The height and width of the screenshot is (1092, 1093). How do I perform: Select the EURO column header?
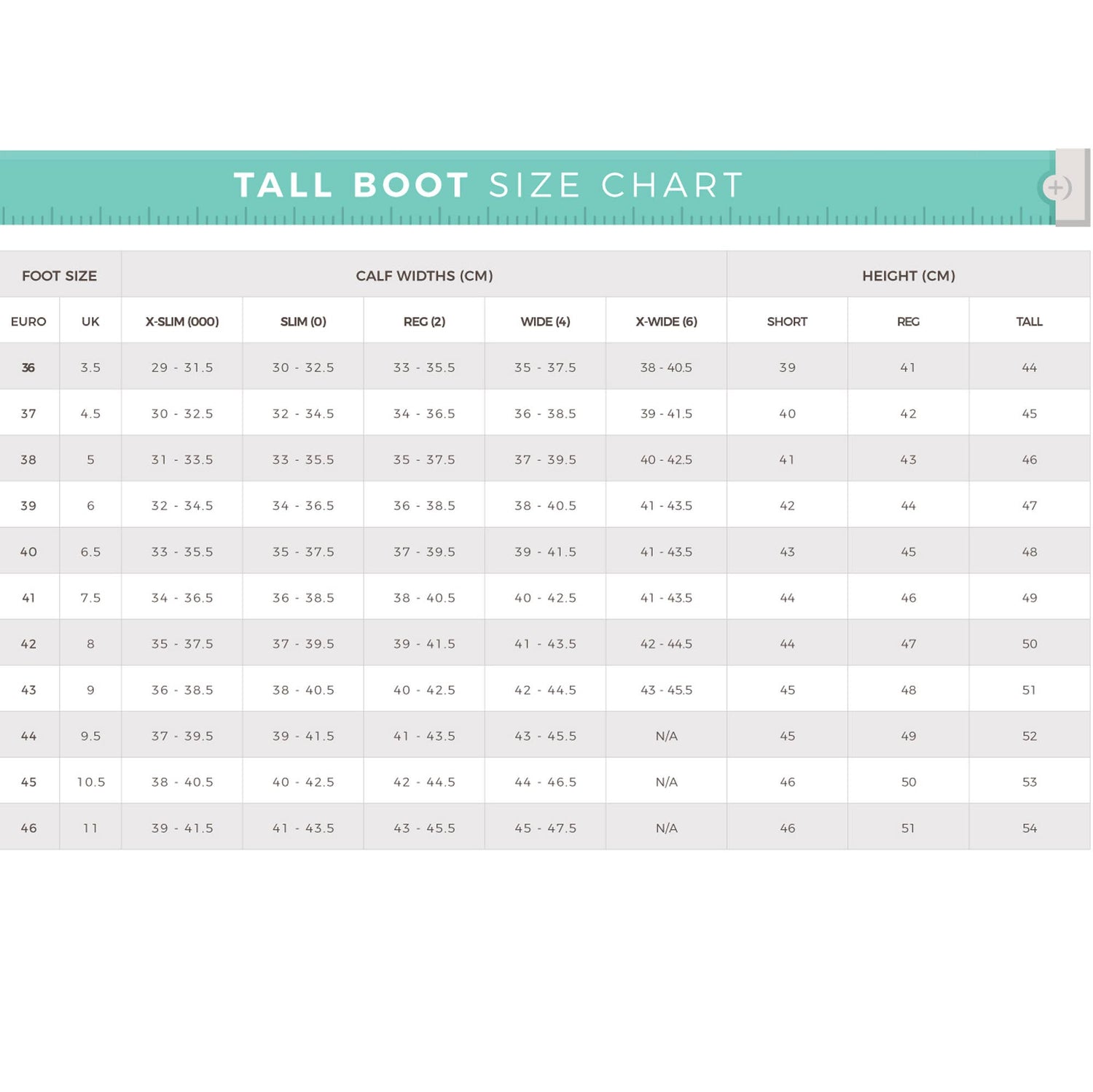pos(28,321)
